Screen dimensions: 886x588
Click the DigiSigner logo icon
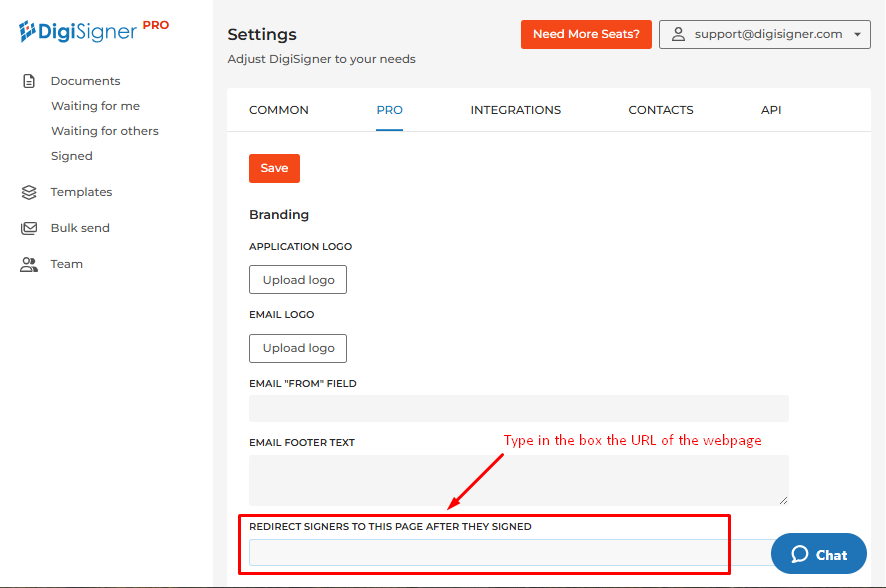(x=28, y=31)
